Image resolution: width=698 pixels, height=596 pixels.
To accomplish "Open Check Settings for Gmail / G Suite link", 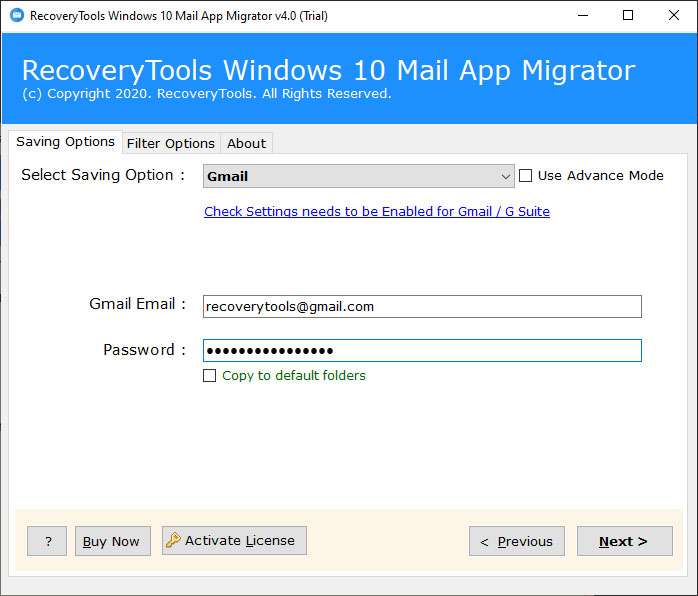I will (x=377, y=211).
